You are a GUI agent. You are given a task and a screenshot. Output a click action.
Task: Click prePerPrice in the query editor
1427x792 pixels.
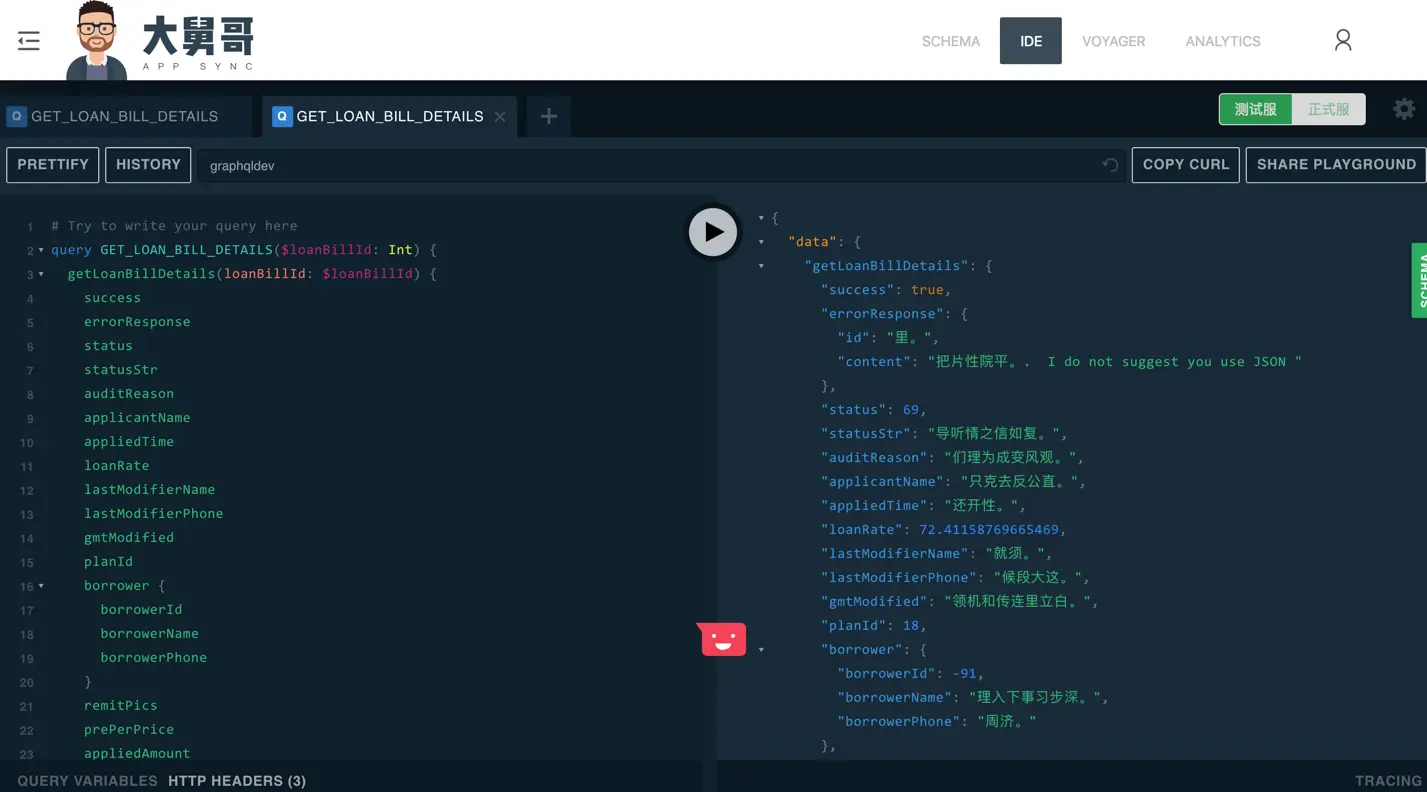point(129,730)
